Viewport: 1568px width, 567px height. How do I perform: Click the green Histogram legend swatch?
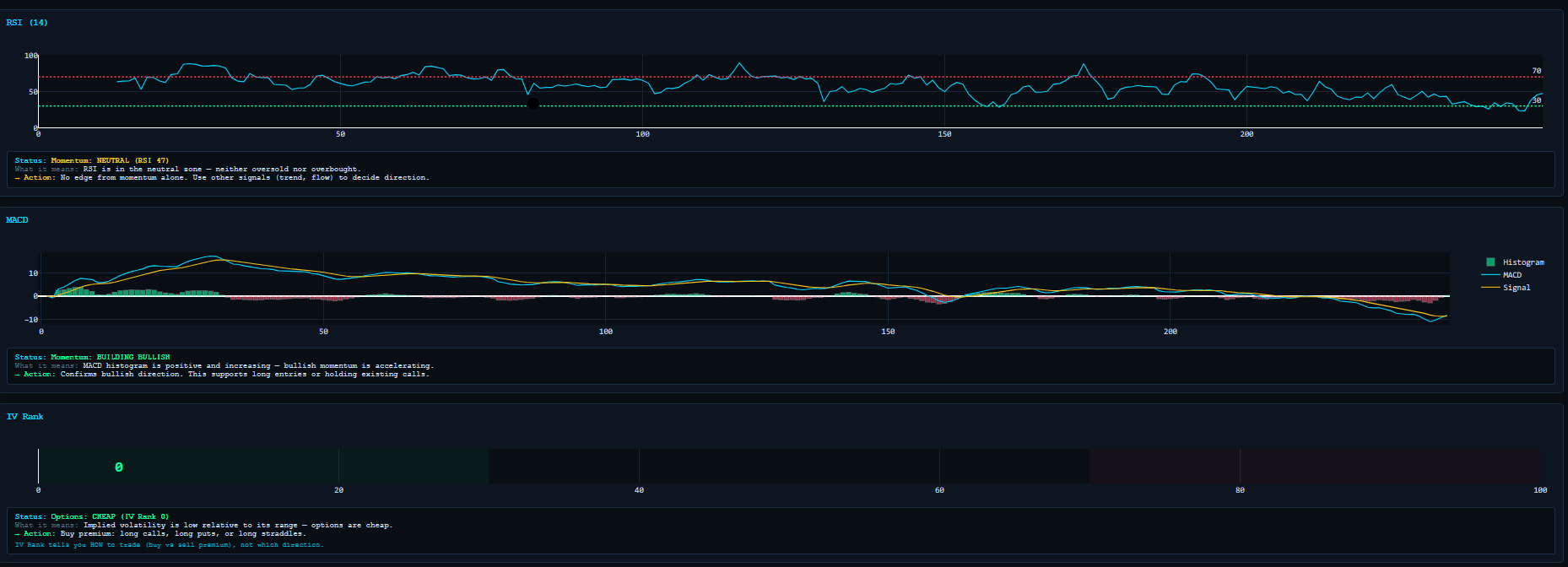point(1490,262)
